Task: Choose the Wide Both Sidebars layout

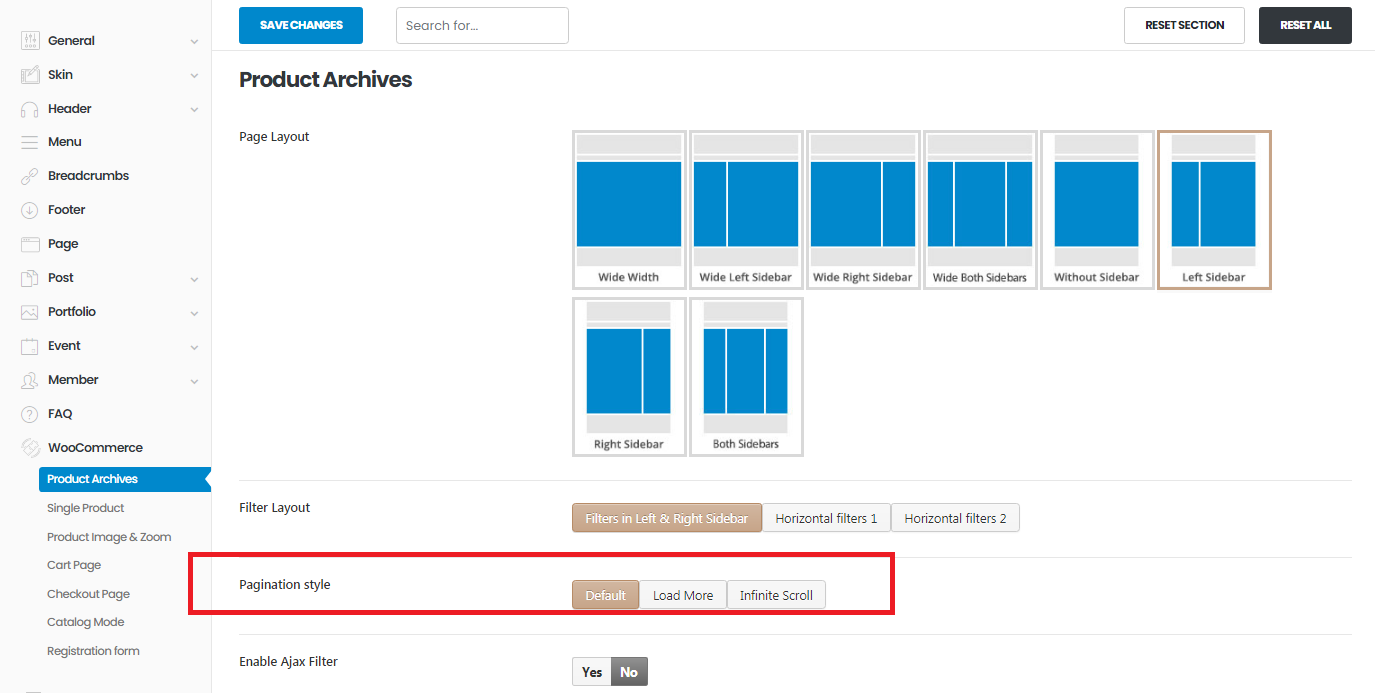Action: click(x=980, y=210)
